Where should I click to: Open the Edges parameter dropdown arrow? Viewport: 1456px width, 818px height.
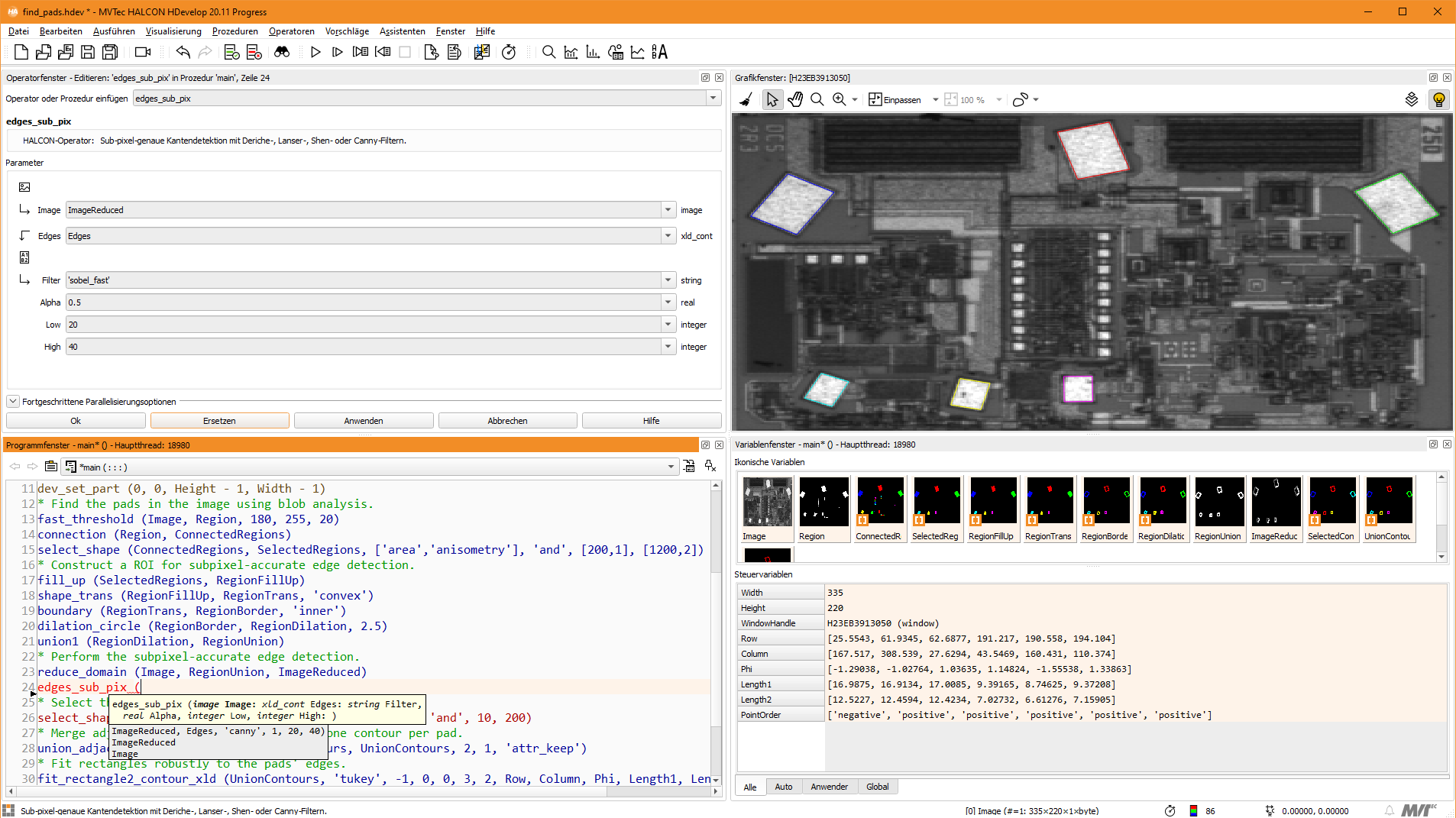coord(668,236)
